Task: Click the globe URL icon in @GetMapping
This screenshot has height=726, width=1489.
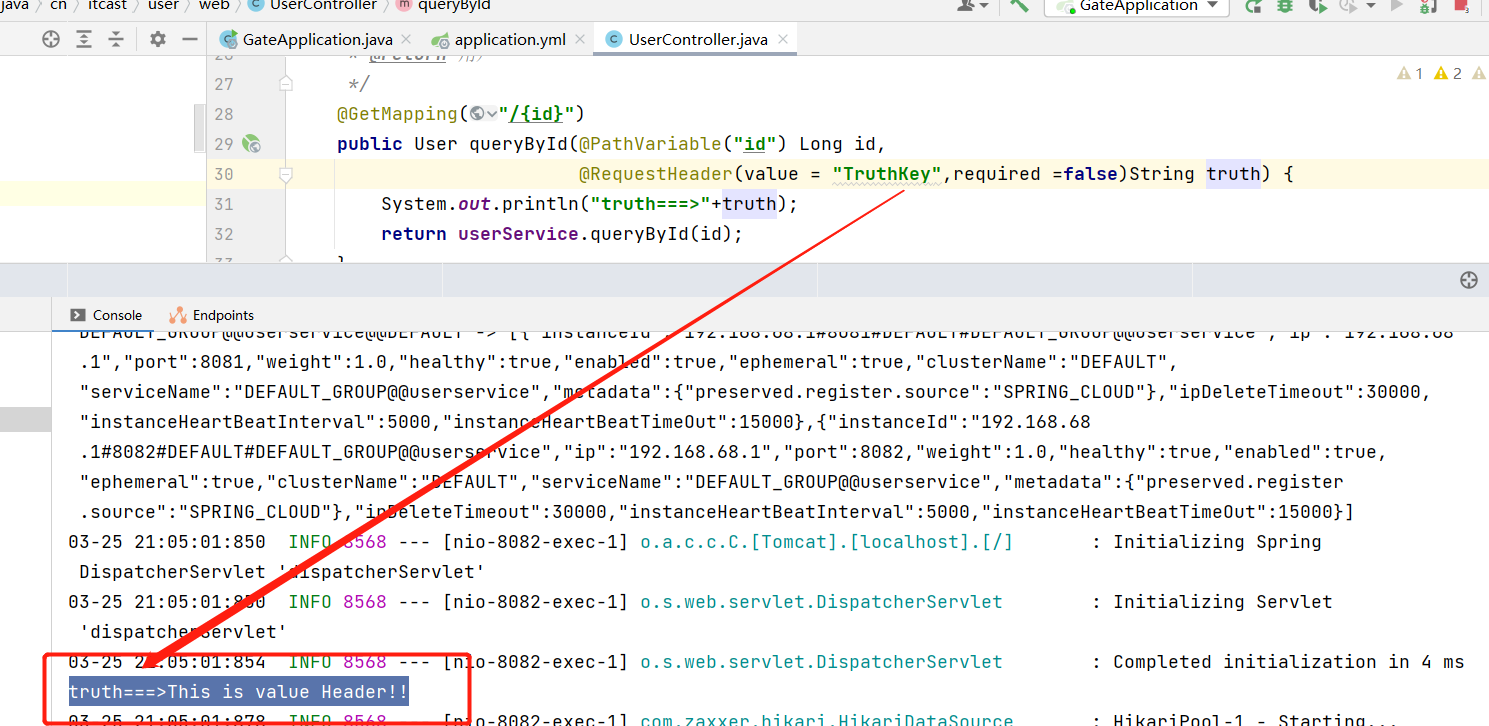Action: click(477, 114)
